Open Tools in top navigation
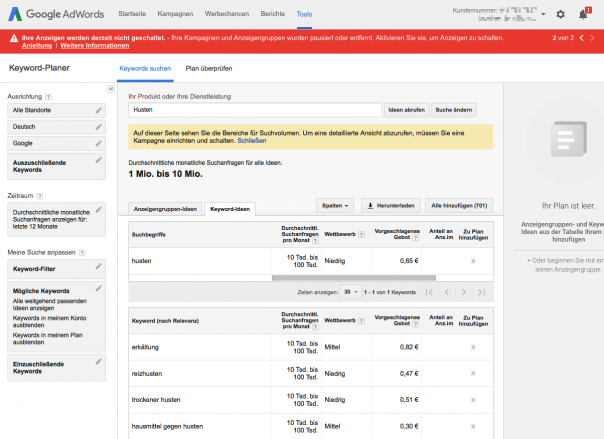Viewport: 604px width, 439px height. (x=304, y=14)
